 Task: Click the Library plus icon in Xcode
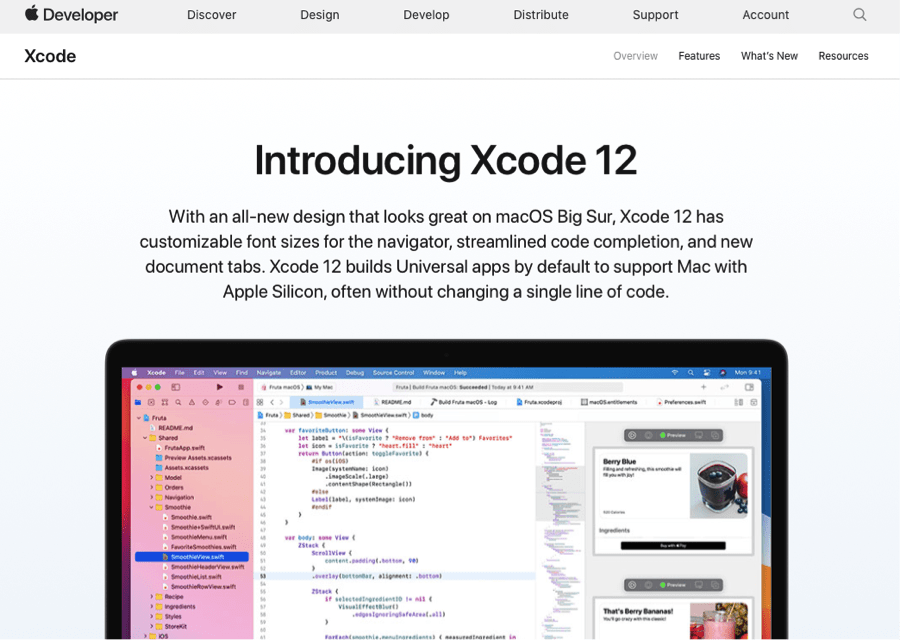(704, 387)
